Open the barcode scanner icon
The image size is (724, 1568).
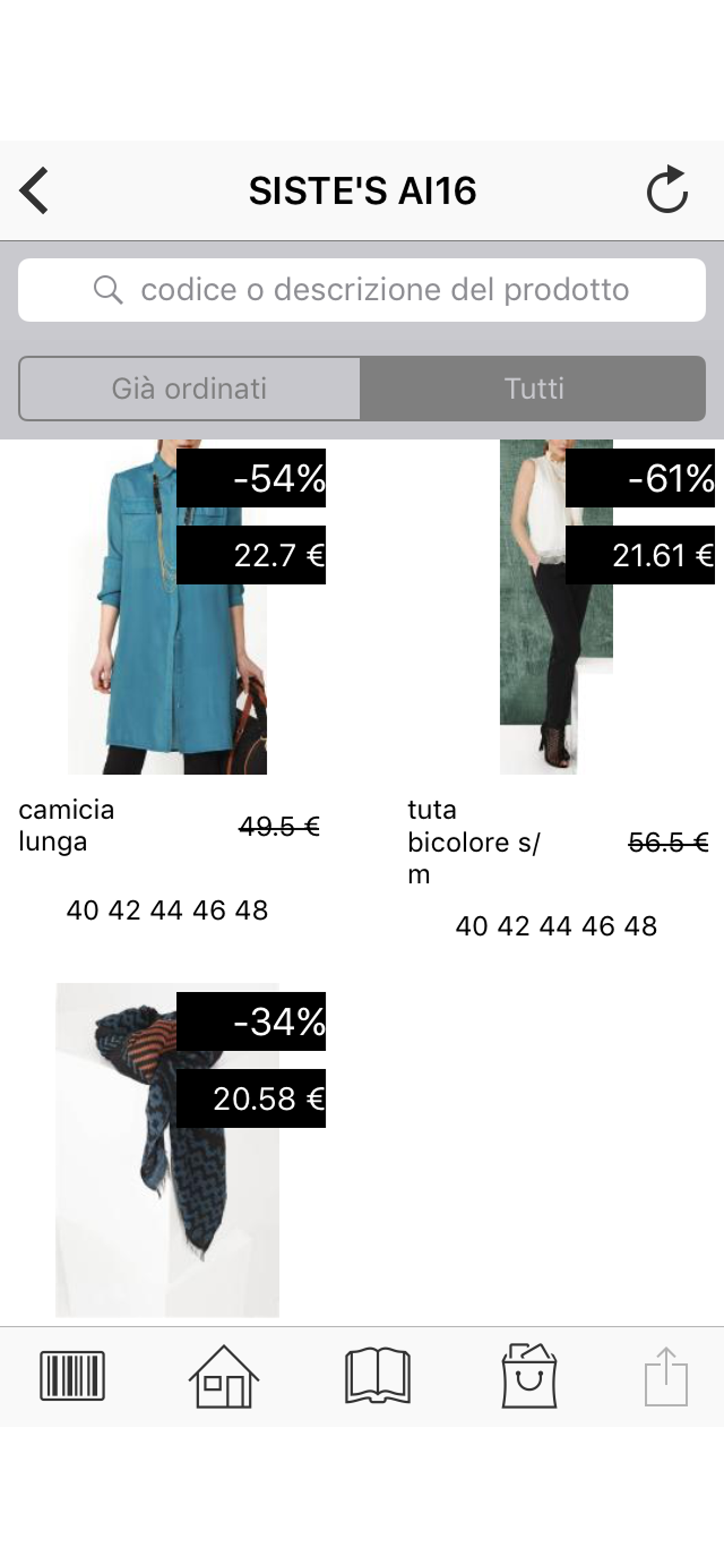click(72, 1375)
